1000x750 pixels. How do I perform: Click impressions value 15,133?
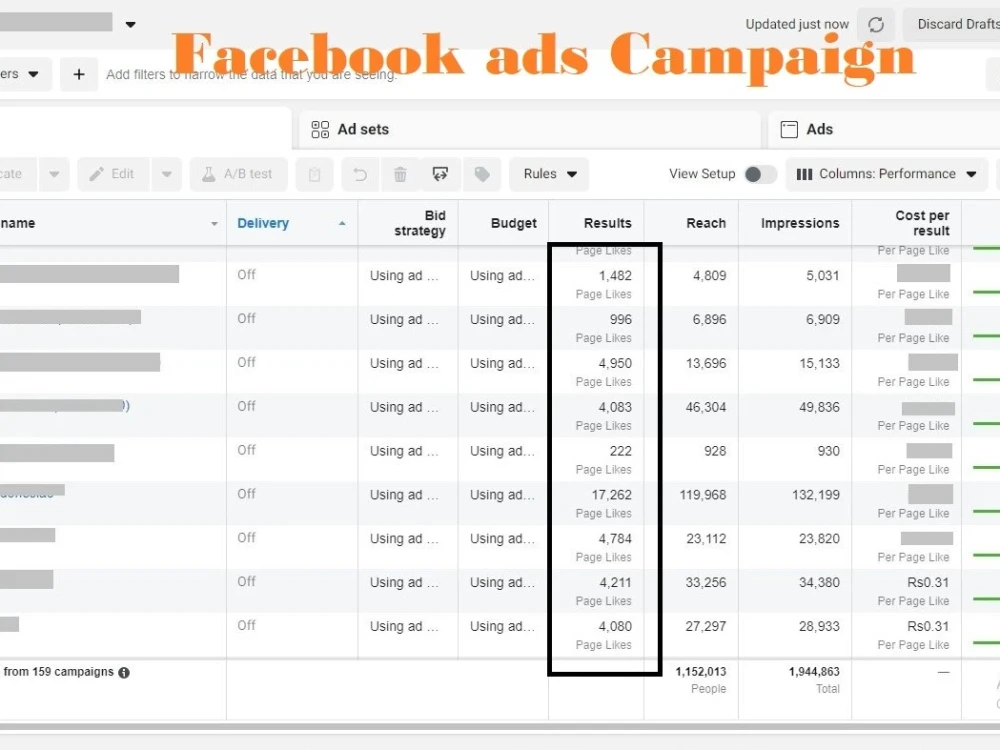click(819, 364)
